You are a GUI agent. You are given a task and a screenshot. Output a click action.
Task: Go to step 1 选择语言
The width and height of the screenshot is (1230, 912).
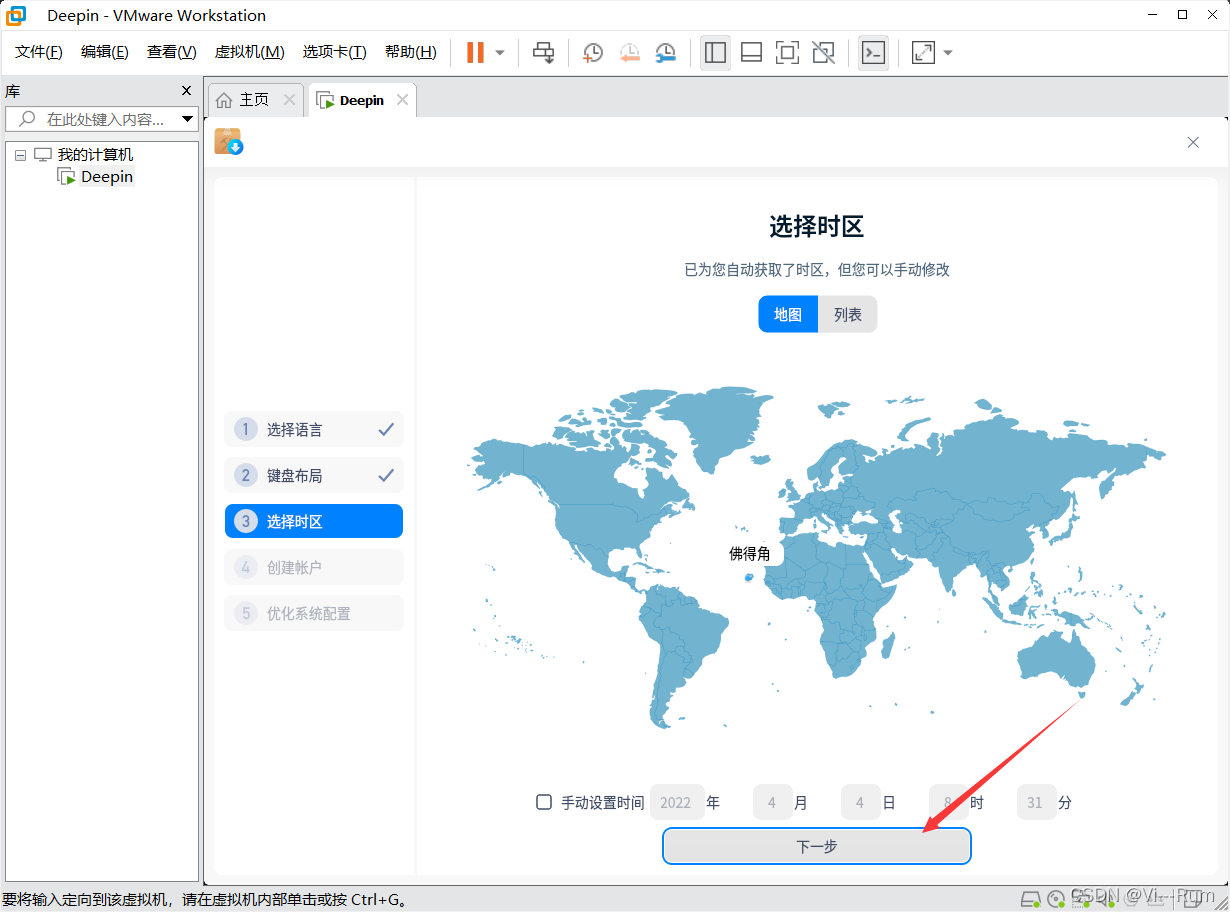pos(314,429)
